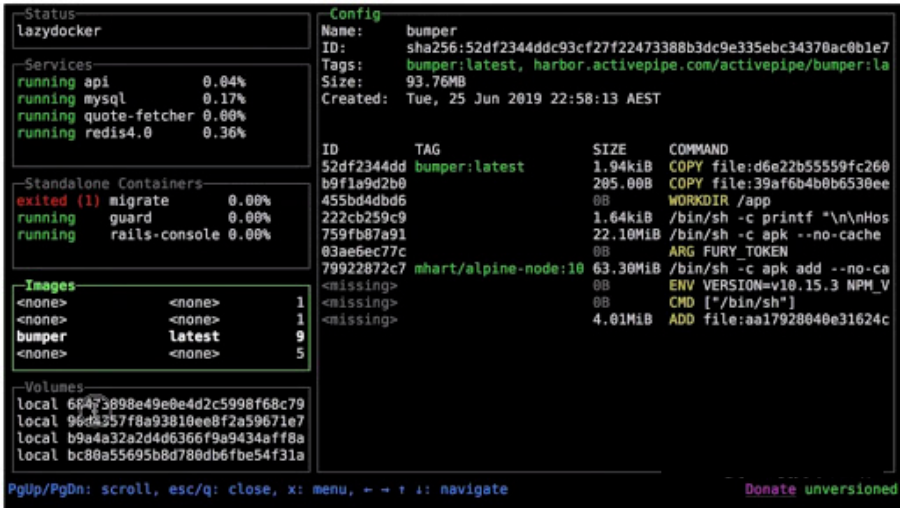Viewport: 900px width, 508px height.
Task: Click the 1.94kiB layer size
Action: [x=623, y=167]
